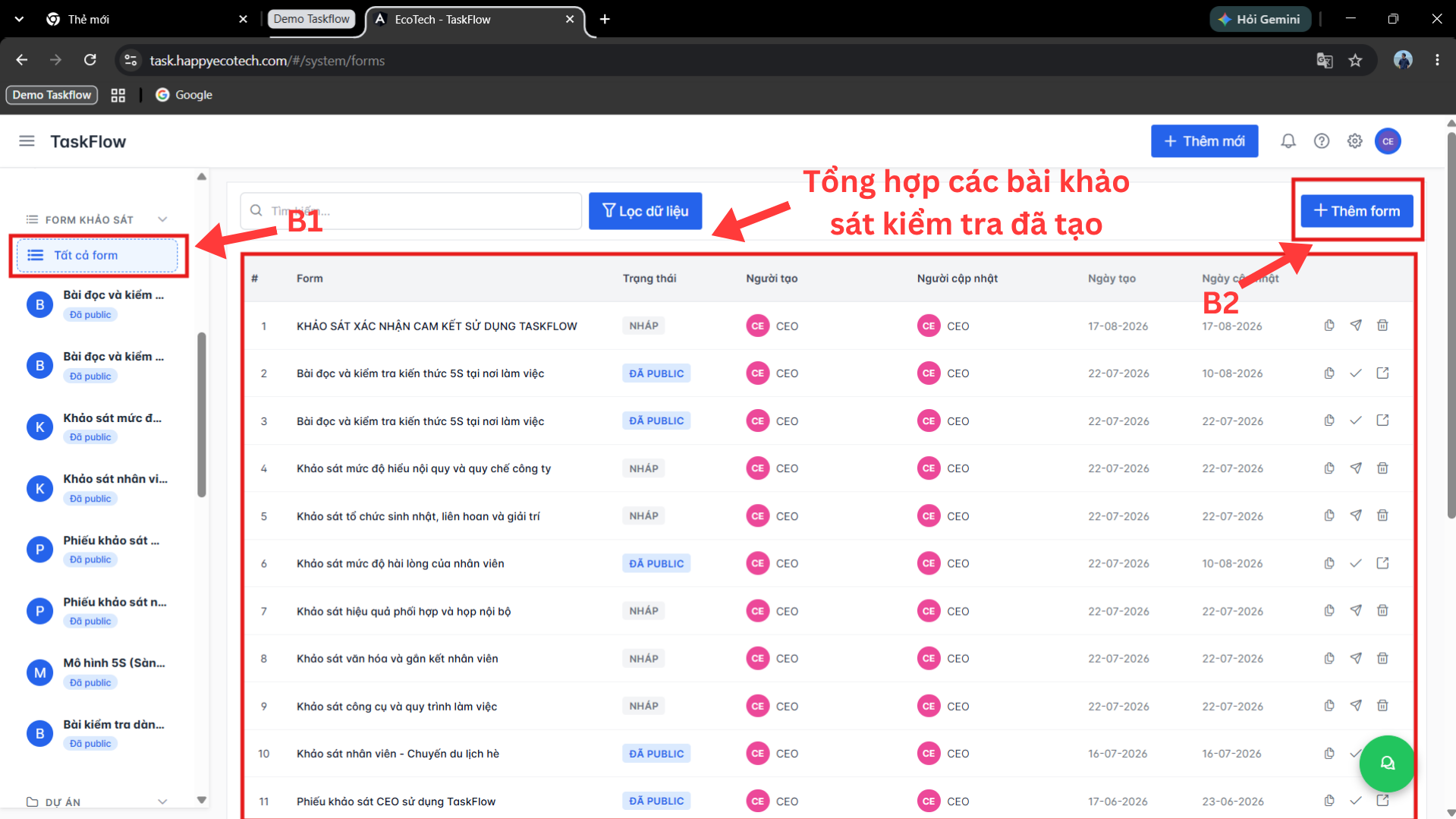The height and width of the screenshot is (819, 1456).
Task: Click the Lọc dữ liệu filter button
Action: (x=645, y=211)
